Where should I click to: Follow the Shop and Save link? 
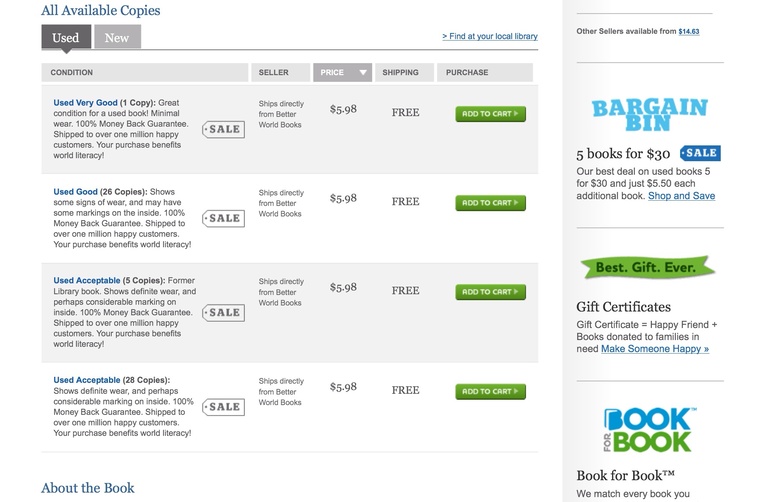point(681,196)
